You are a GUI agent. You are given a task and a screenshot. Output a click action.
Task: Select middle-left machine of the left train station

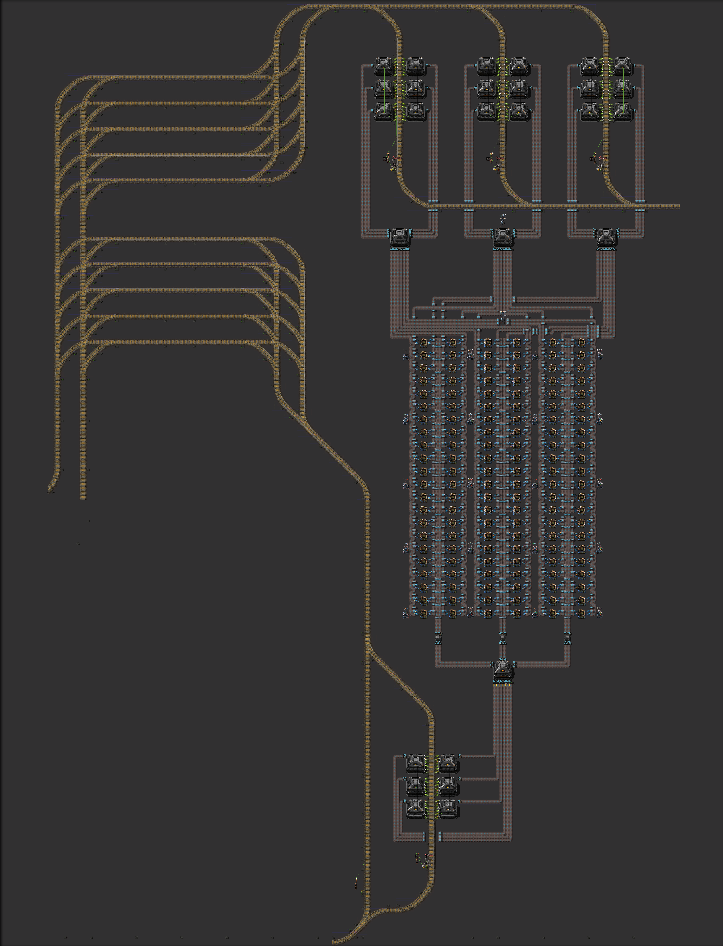click(x=384, y=89)
